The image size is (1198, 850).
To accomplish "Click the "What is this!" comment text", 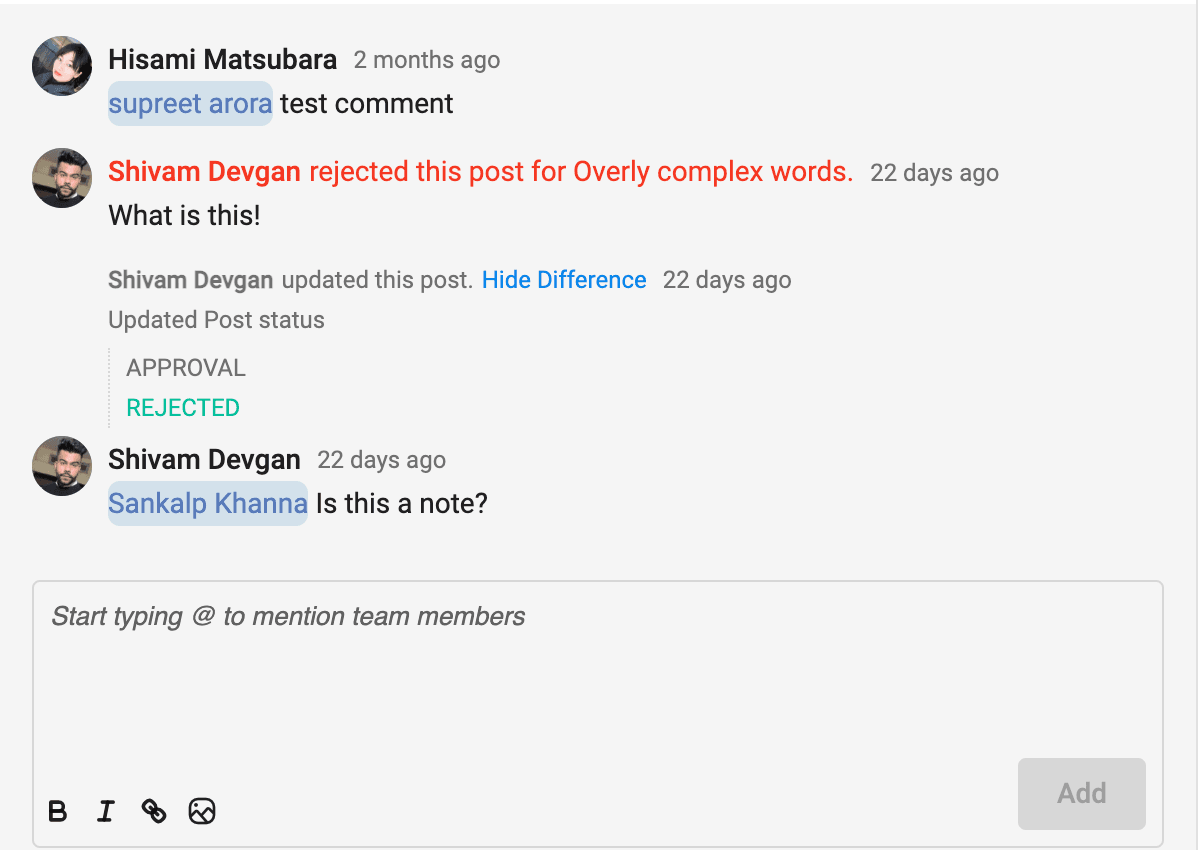I will [184, 215].
